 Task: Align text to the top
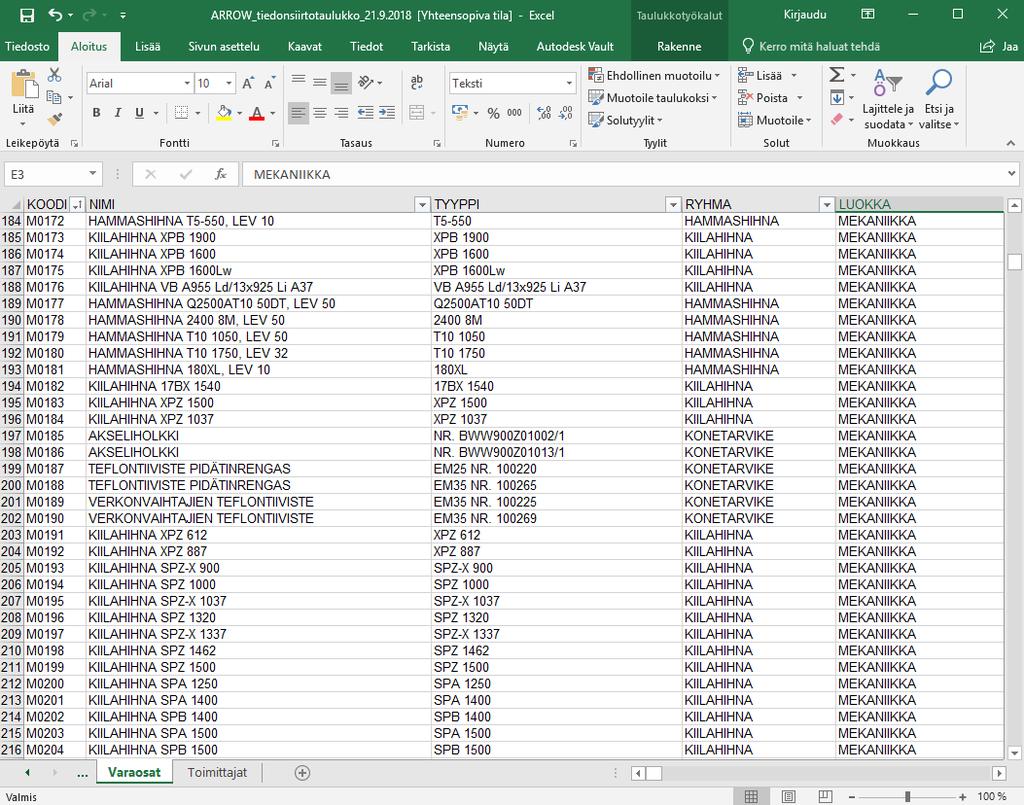point(298,82)
